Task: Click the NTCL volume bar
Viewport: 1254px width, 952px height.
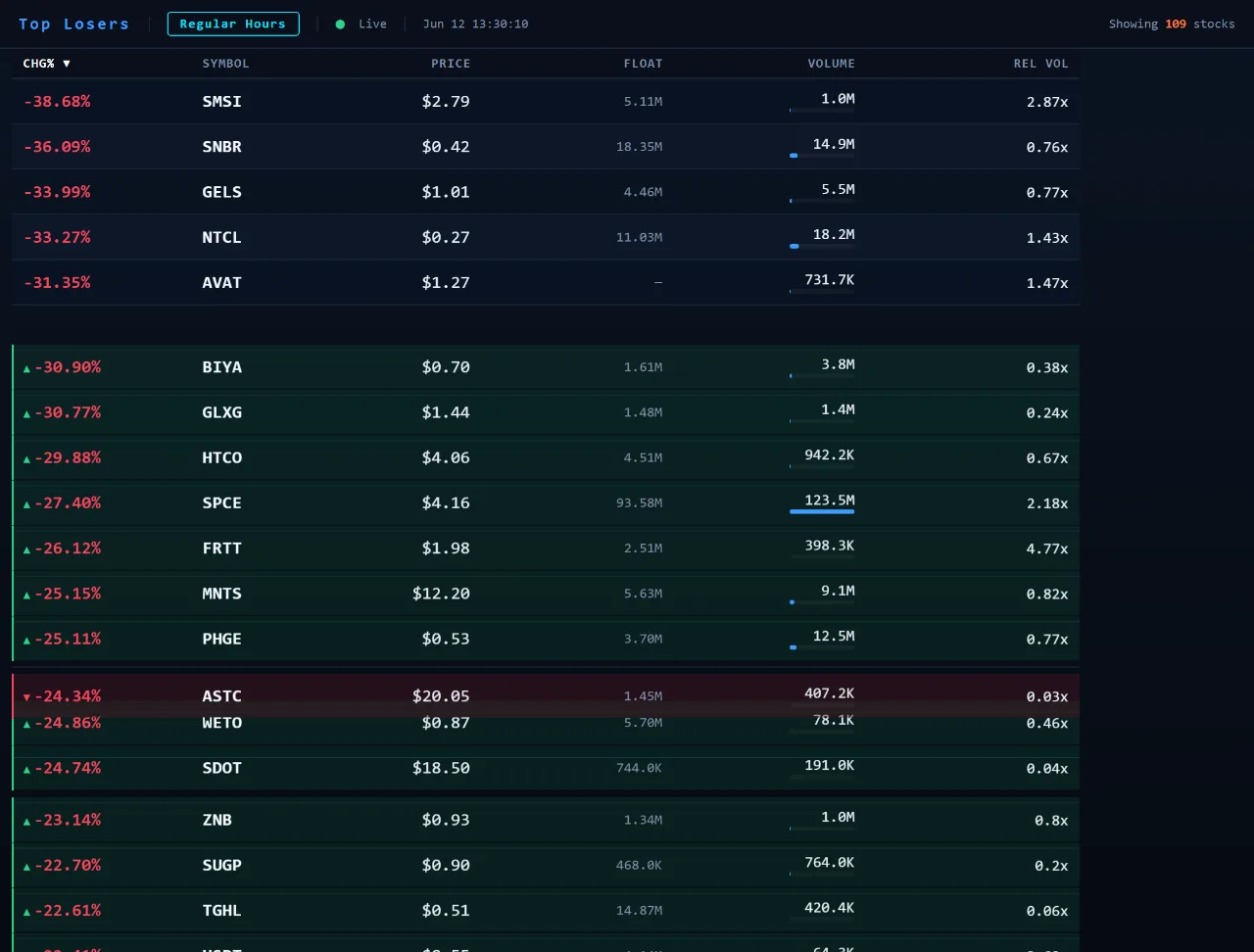Action: pyautogui.click(x=822, y=246)
